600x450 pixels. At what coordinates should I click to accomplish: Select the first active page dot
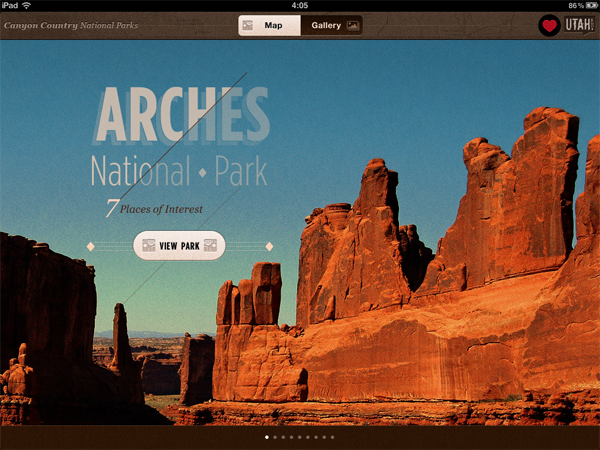[x=267, y=437]
